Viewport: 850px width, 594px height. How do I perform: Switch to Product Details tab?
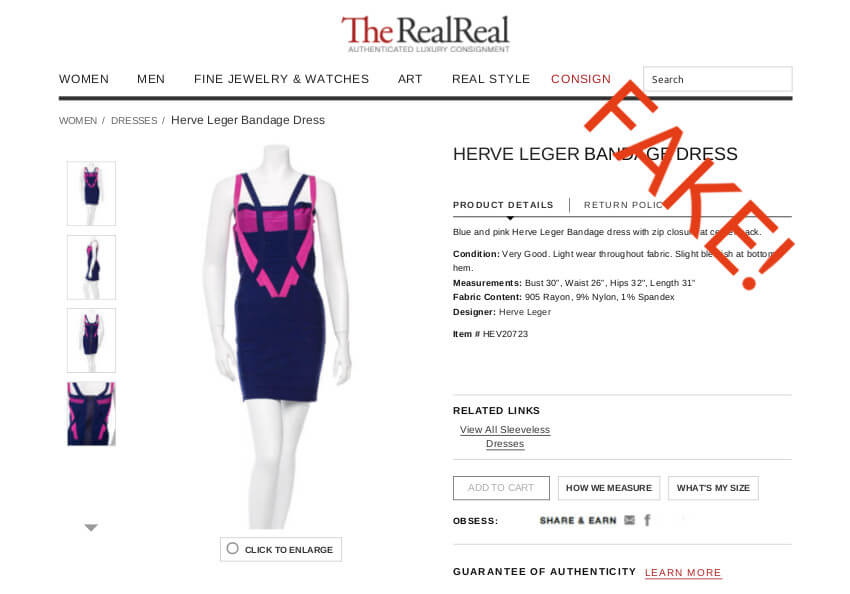(503, 205)
